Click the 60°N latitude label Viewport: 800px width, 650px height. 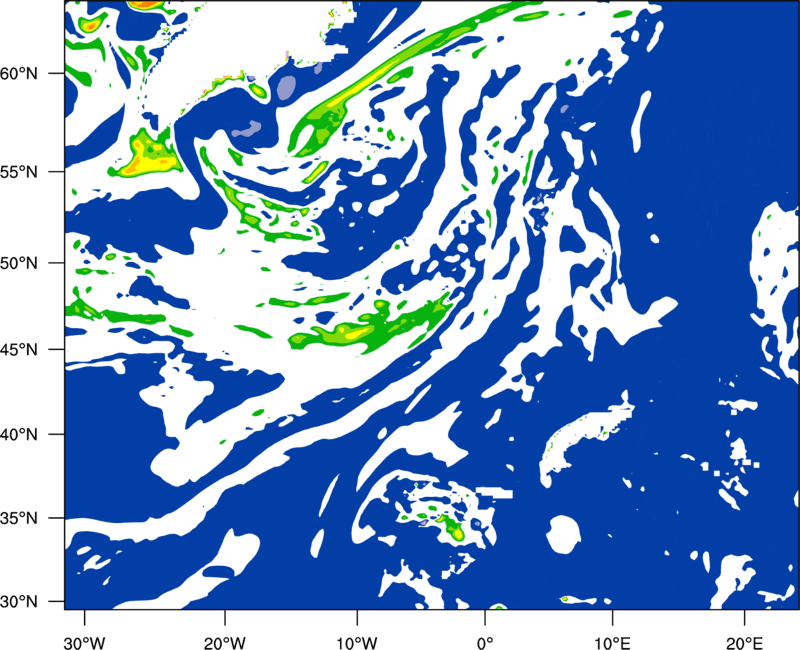[x=19, y=73]
